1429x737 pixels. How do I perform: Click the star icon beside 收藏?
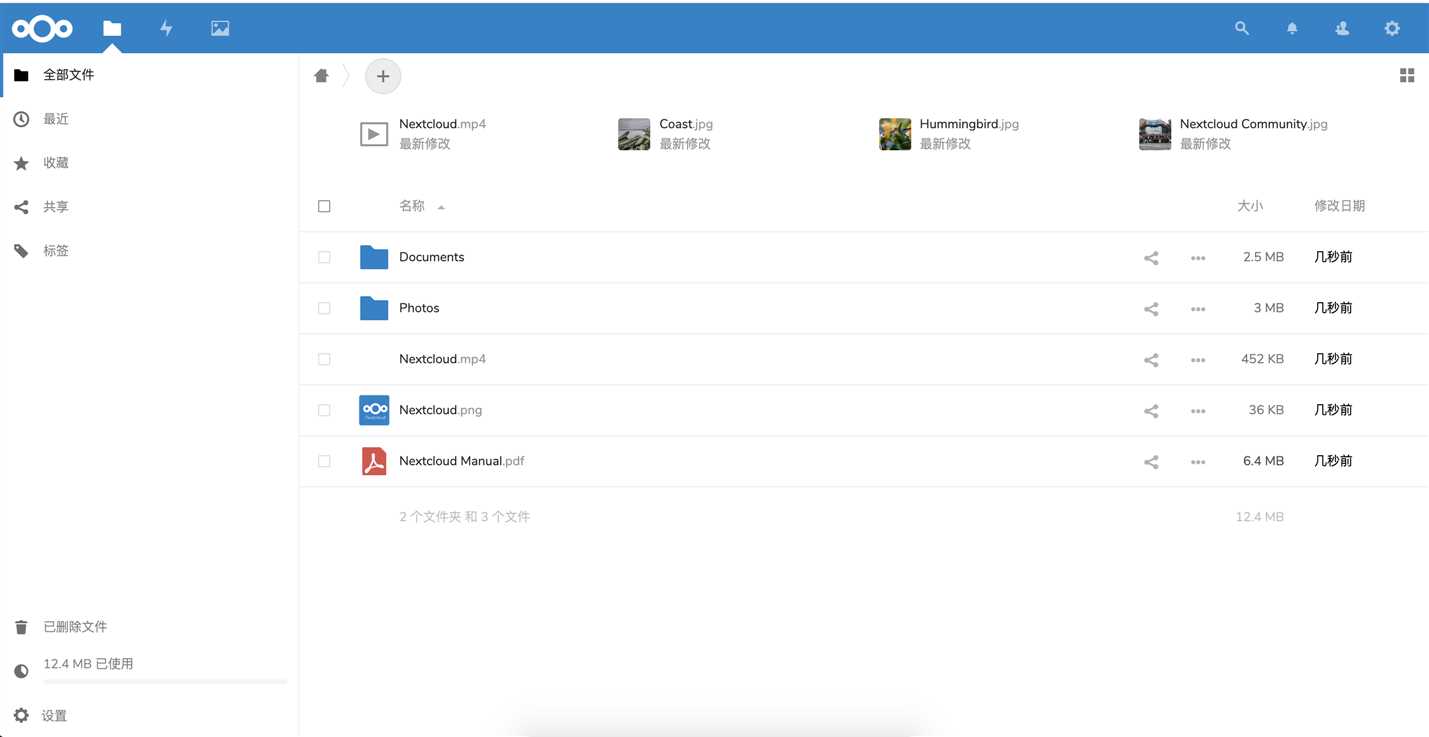point(21,163)
